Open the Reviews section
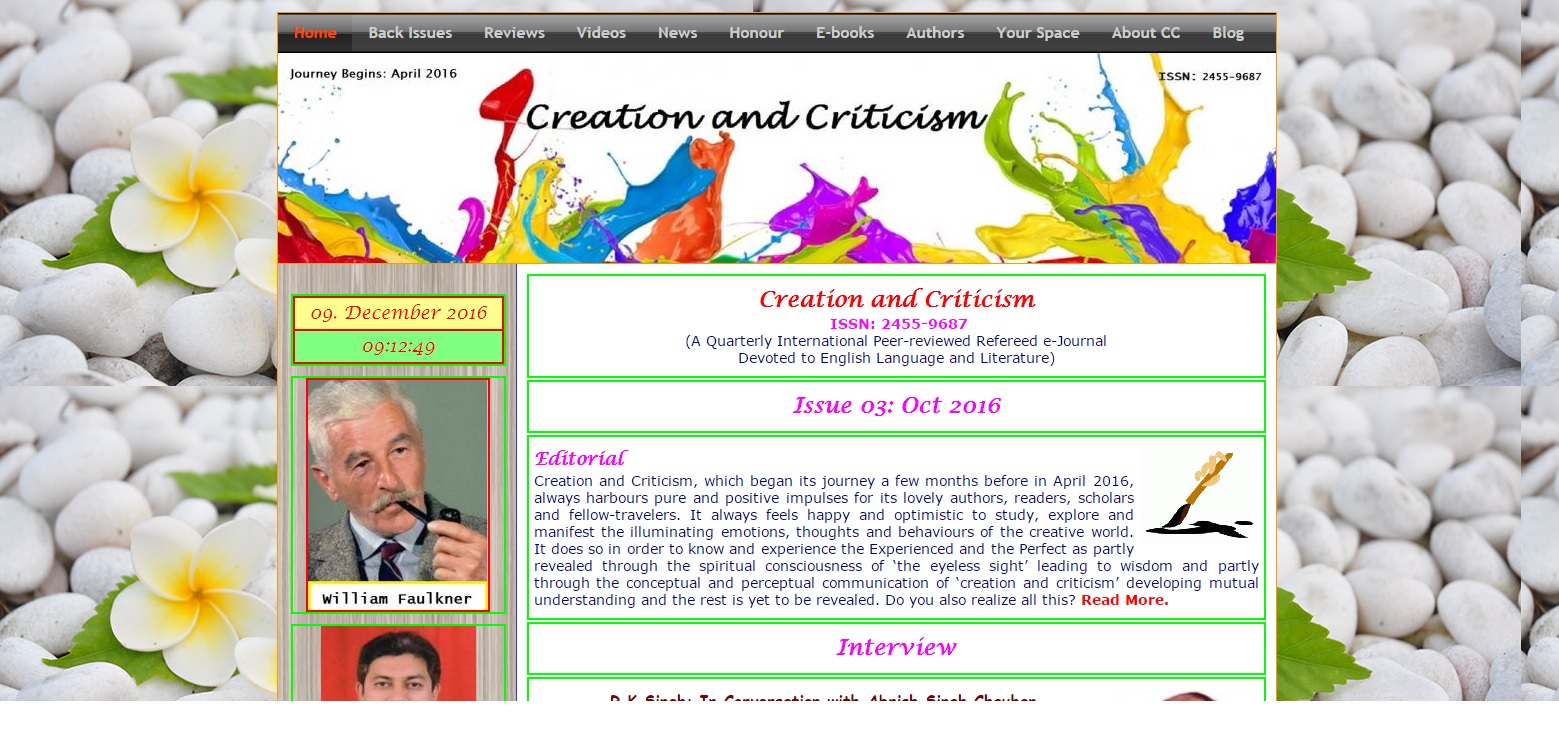The width and height of the screenshot is (1559, 736). (x=514, y=33)
